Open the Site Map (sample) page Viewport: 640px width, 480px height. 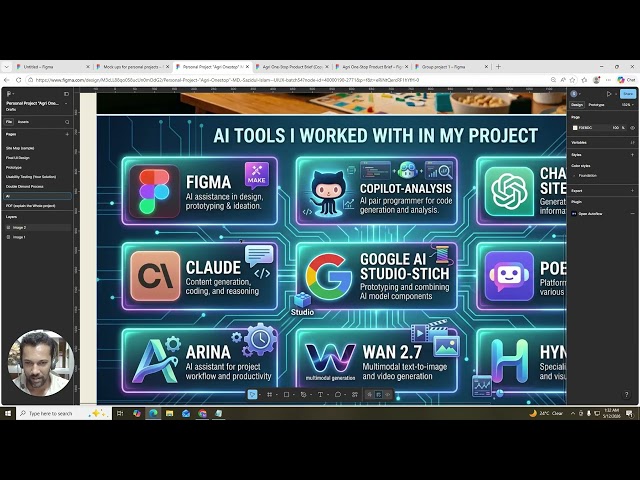20,148
